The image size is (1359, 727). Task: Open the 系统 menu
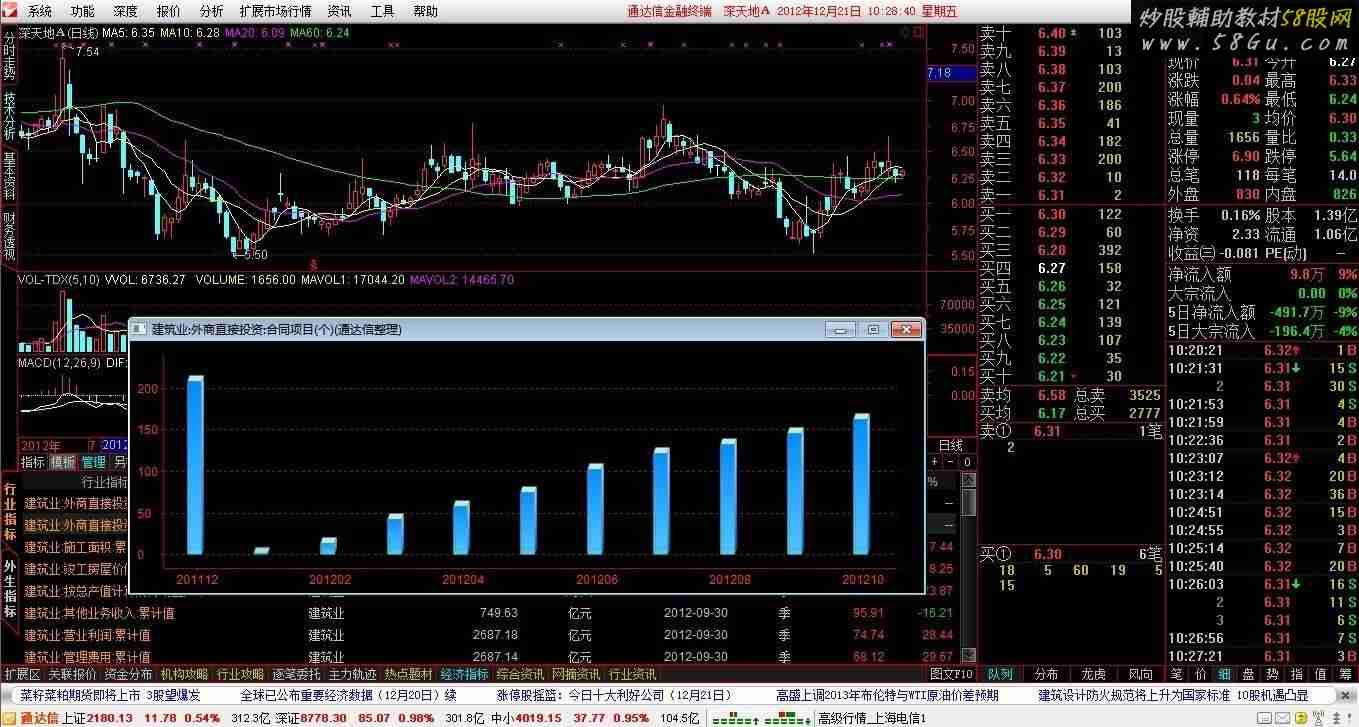pos(39,11)
